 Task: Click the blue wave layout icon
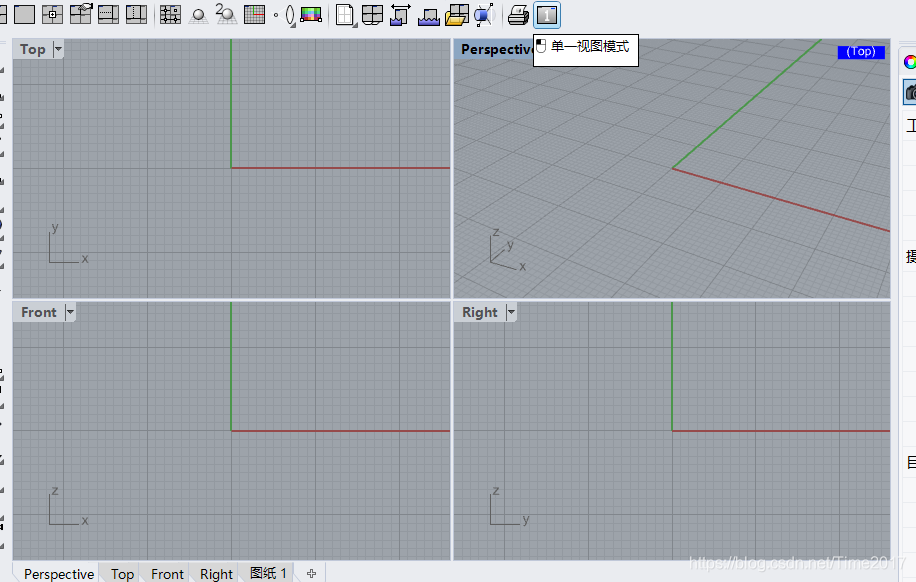[428, 16]
